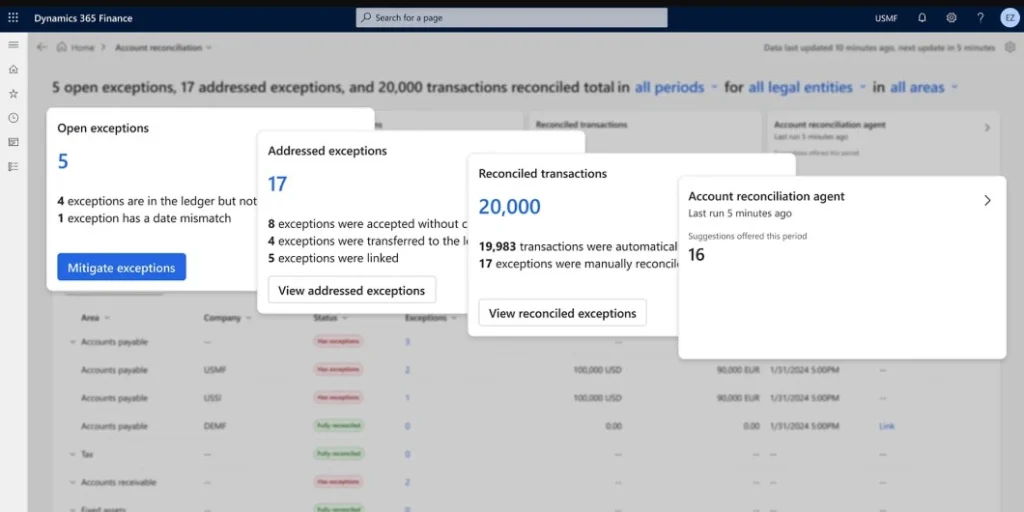The image size is (1024, 512).
Task: Click the page settings gear near update info
Action: click(1010, 47)
